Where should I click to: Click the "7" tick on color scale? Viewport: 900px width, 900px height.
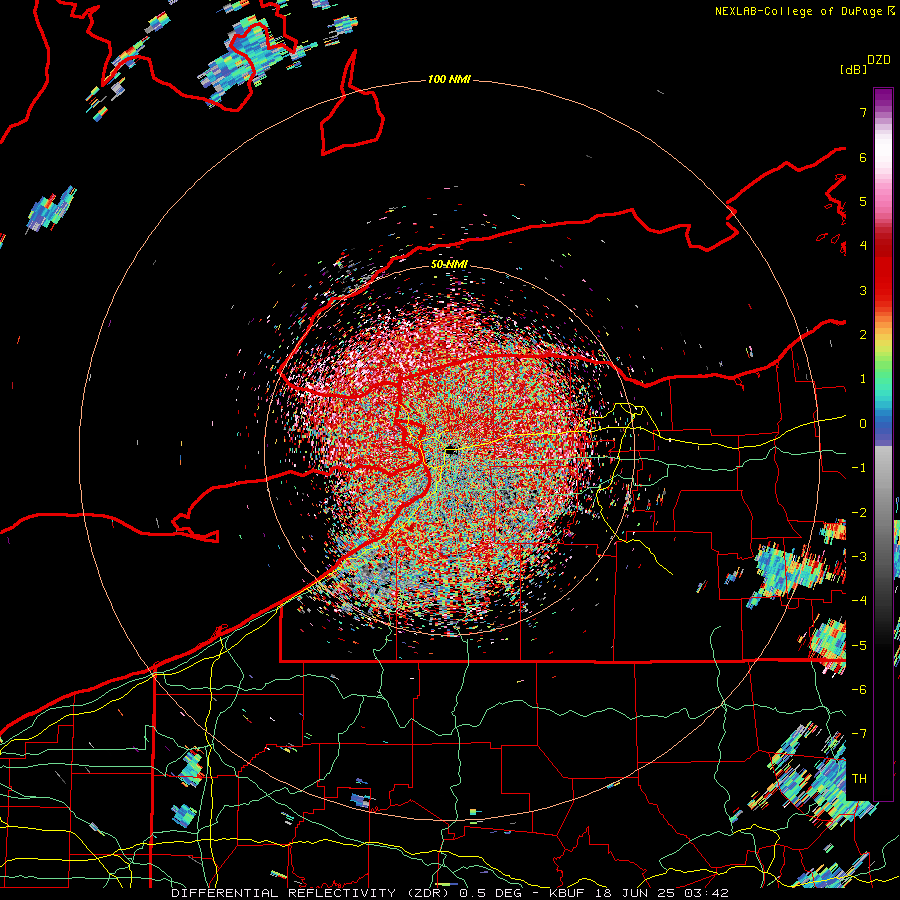[x=863, y=112]
